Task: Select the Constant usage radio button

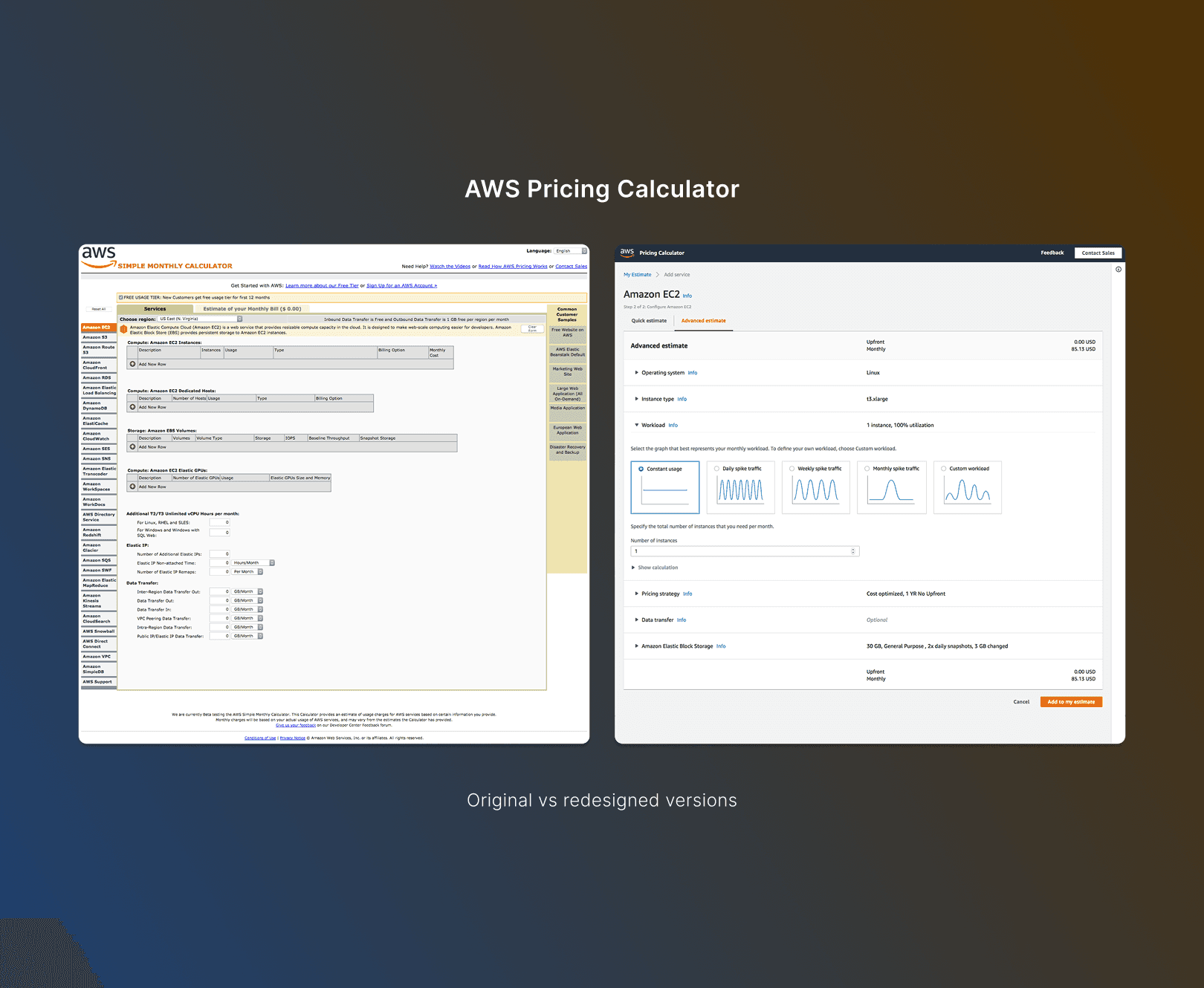Action: click(641, 469)
